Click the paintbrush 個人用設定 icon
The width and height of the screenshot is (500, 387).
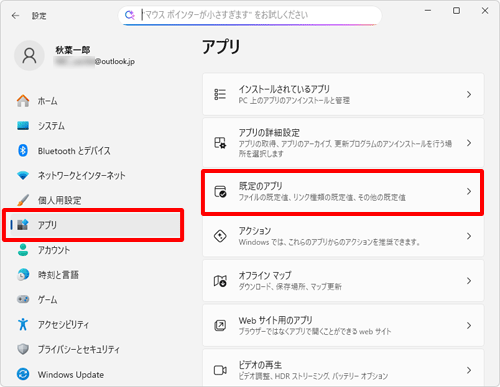[23, 200]
